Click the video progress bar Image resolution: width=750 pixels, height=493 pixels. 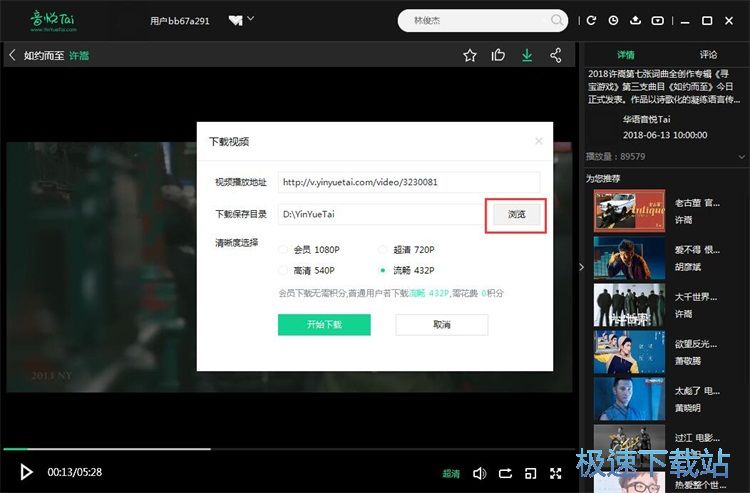click(289, 449)
